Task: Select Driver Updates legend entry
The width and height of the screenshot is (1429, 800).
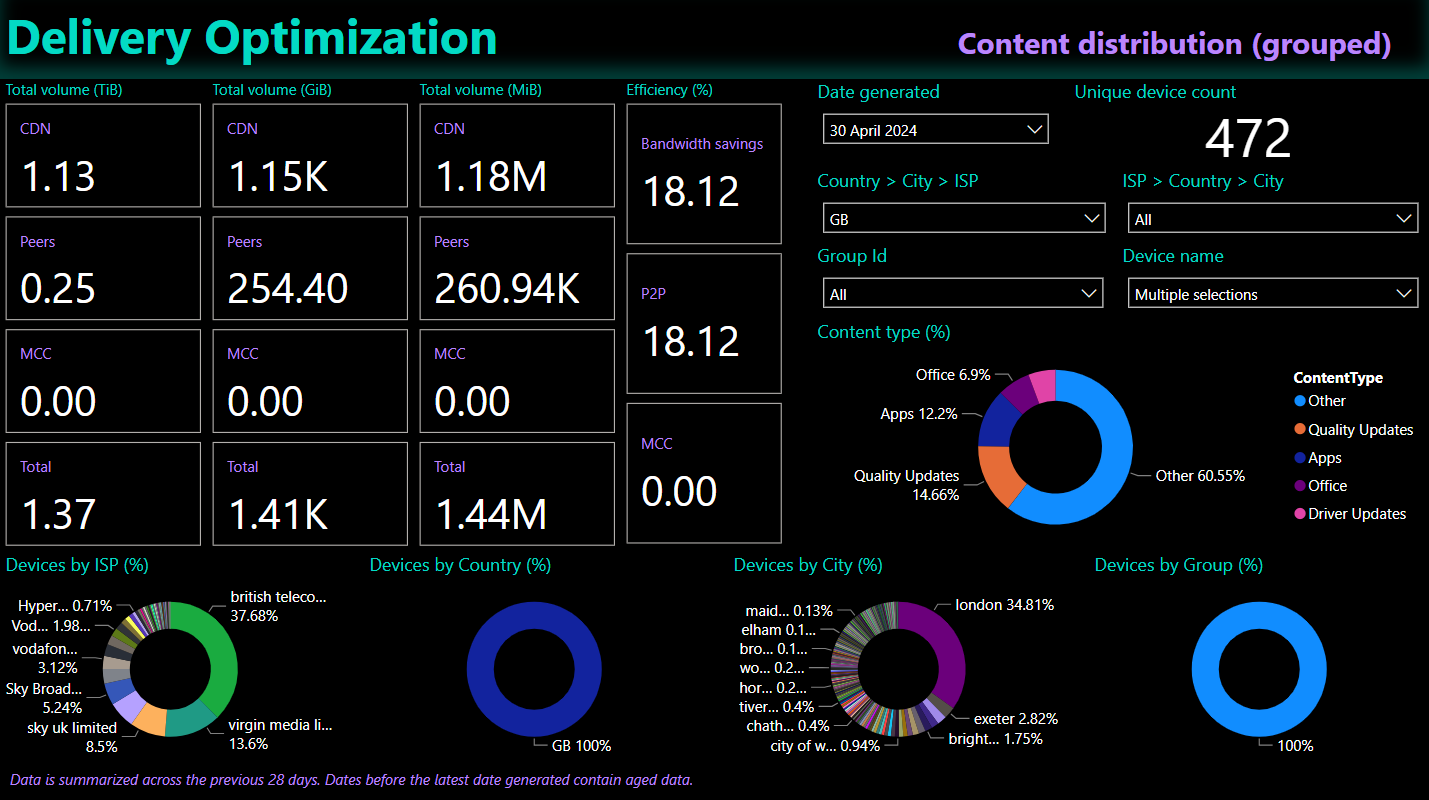Action: (1356, 514)
